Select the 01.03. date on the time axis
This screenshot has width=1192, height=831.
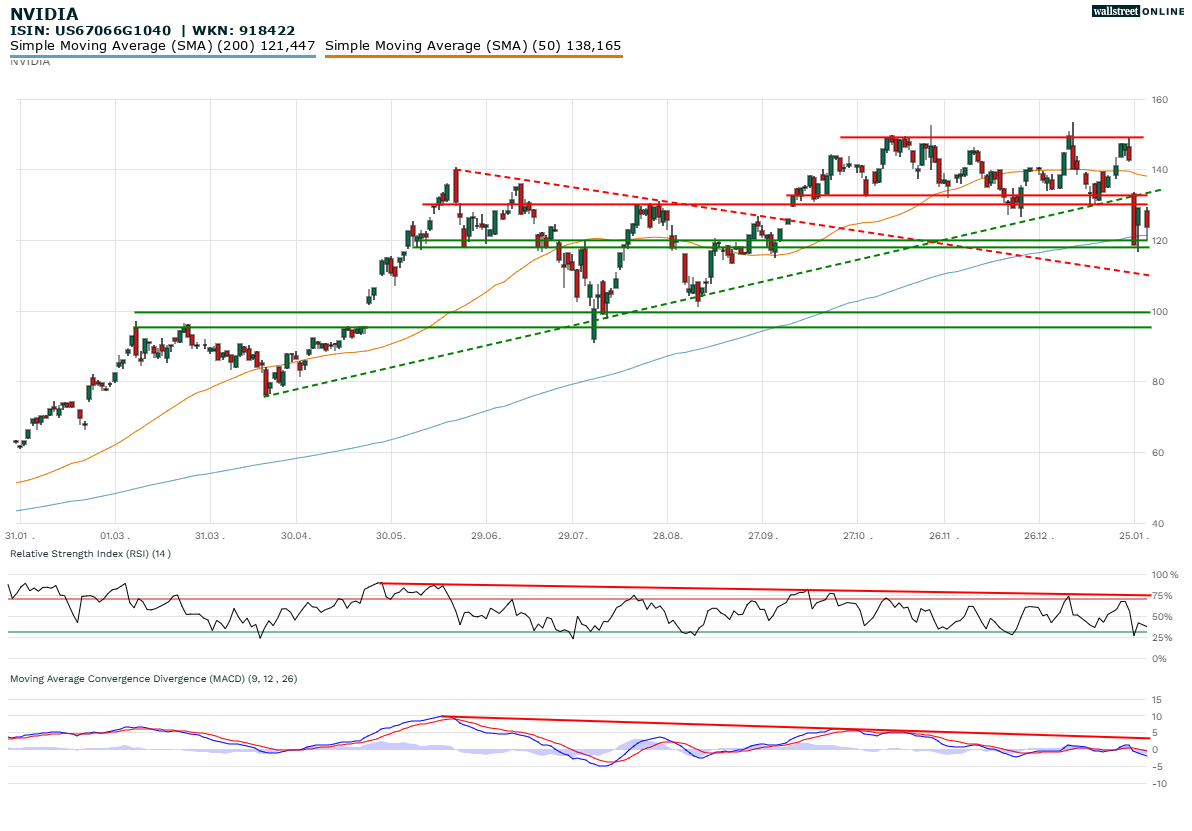pos(115,536)
